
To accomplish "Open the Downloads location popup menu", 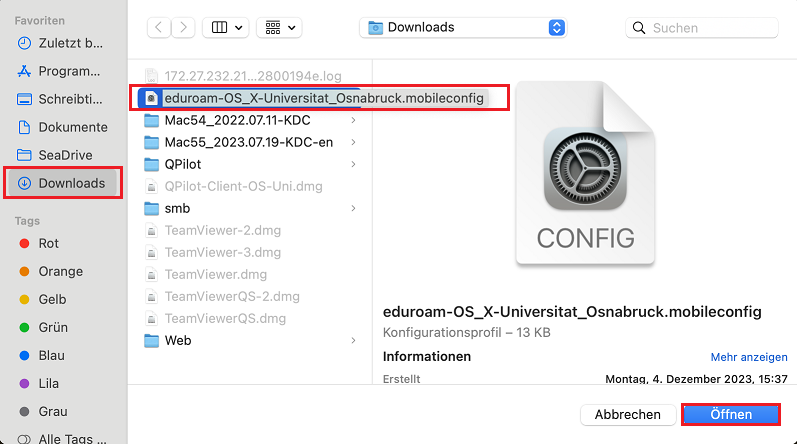I will tap(463, 27).
